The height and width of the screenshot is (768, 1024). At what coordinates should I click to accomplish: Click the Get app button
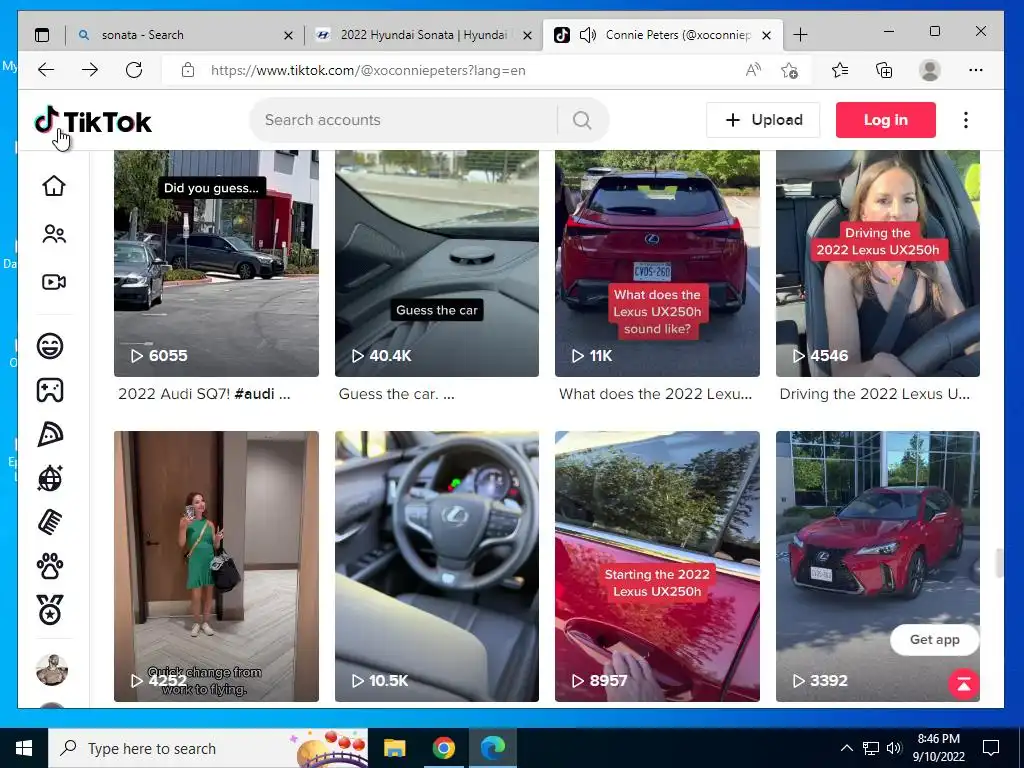[x=935, y=639]
